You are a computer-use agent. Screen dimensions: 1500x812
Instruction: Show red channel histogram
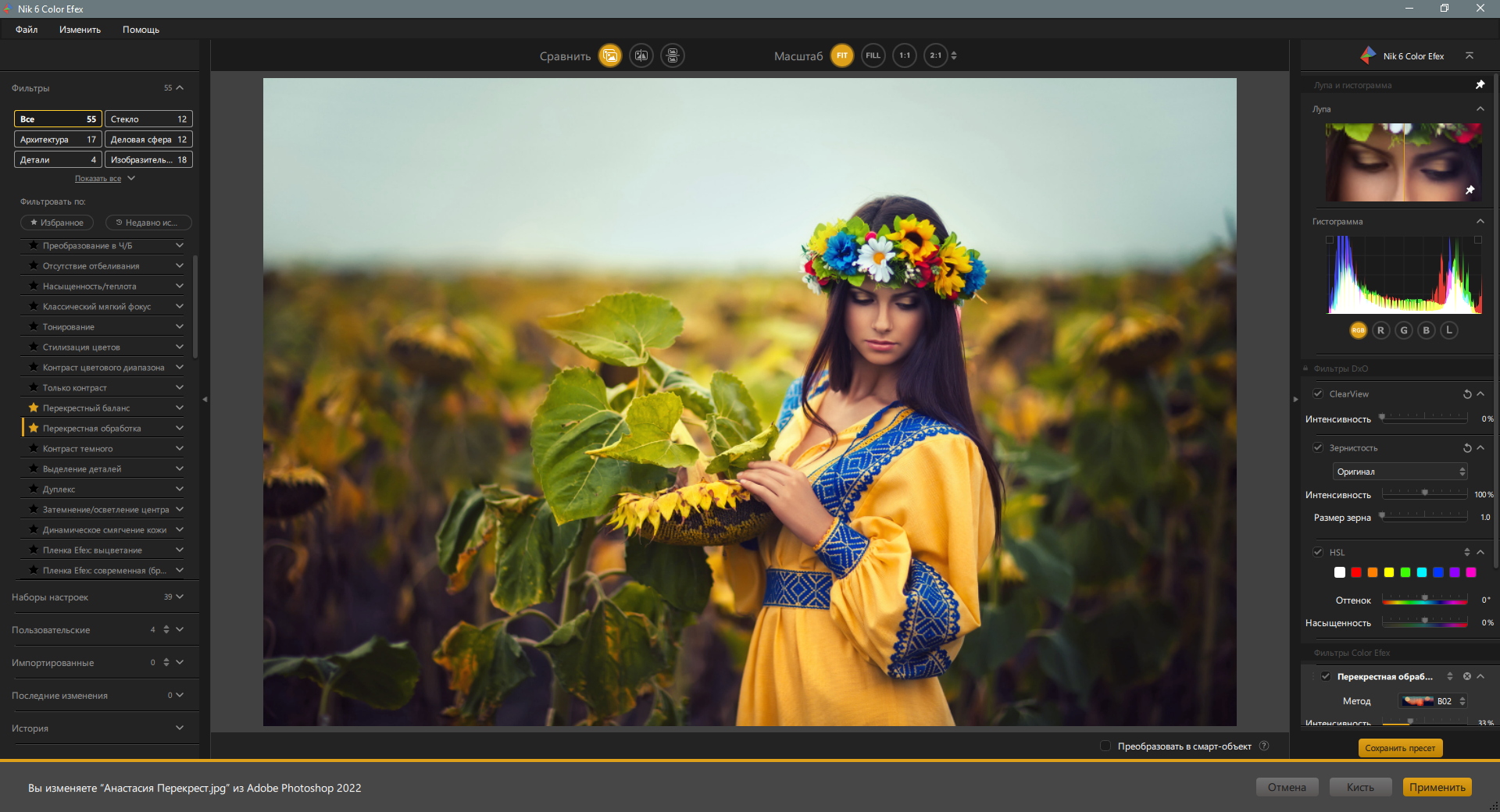click(x=1380, y=330)
